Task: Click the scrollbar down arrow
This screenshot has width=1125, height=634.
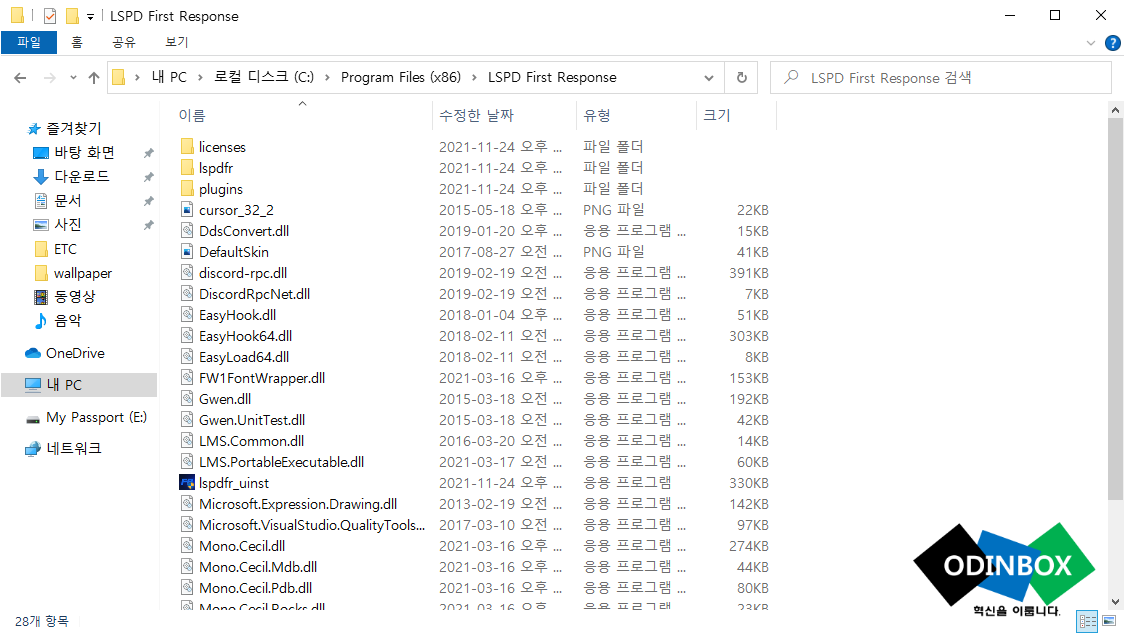Action: click(x=1115, y=602)
